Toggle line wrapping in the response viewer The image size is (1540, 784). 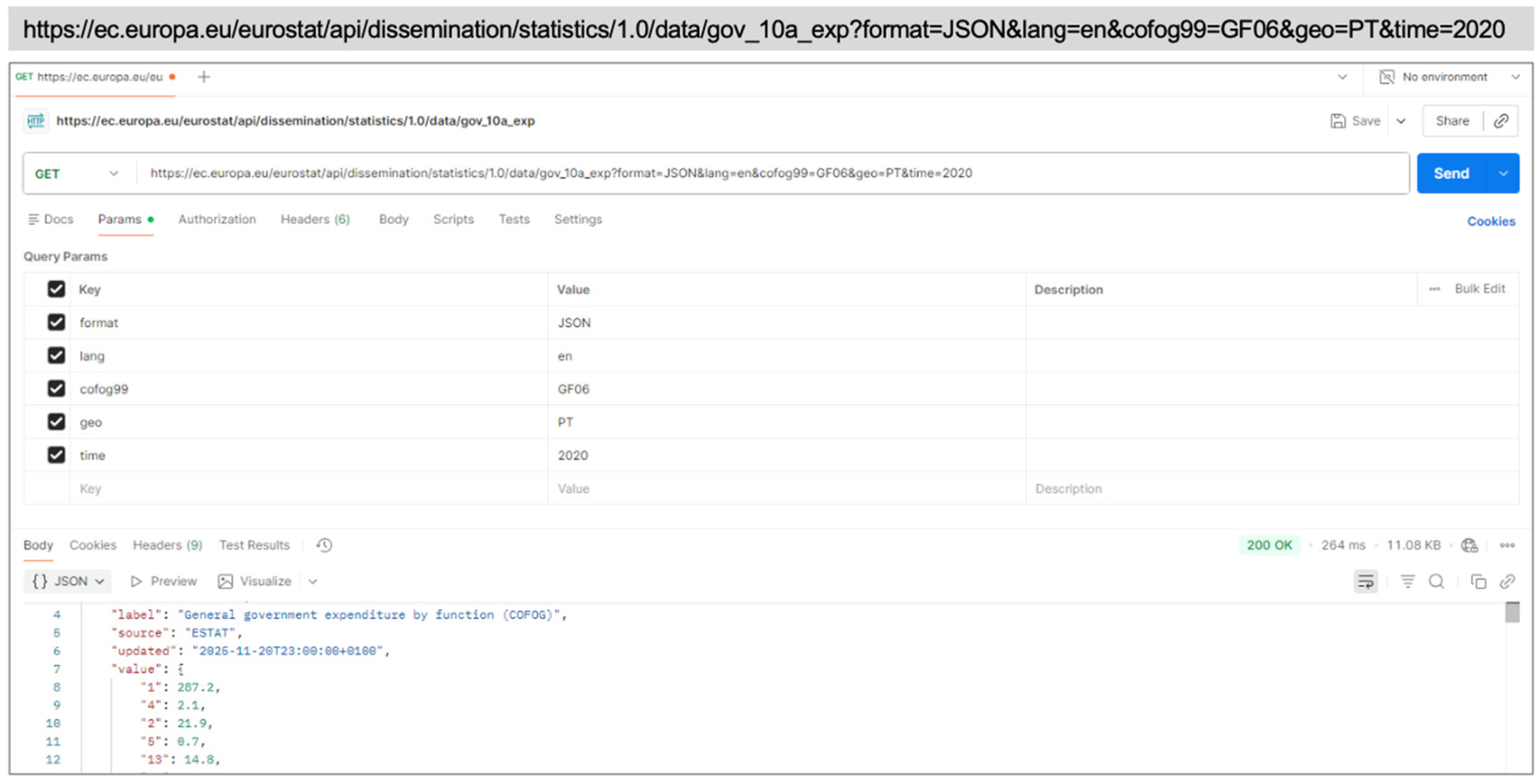1366,581
